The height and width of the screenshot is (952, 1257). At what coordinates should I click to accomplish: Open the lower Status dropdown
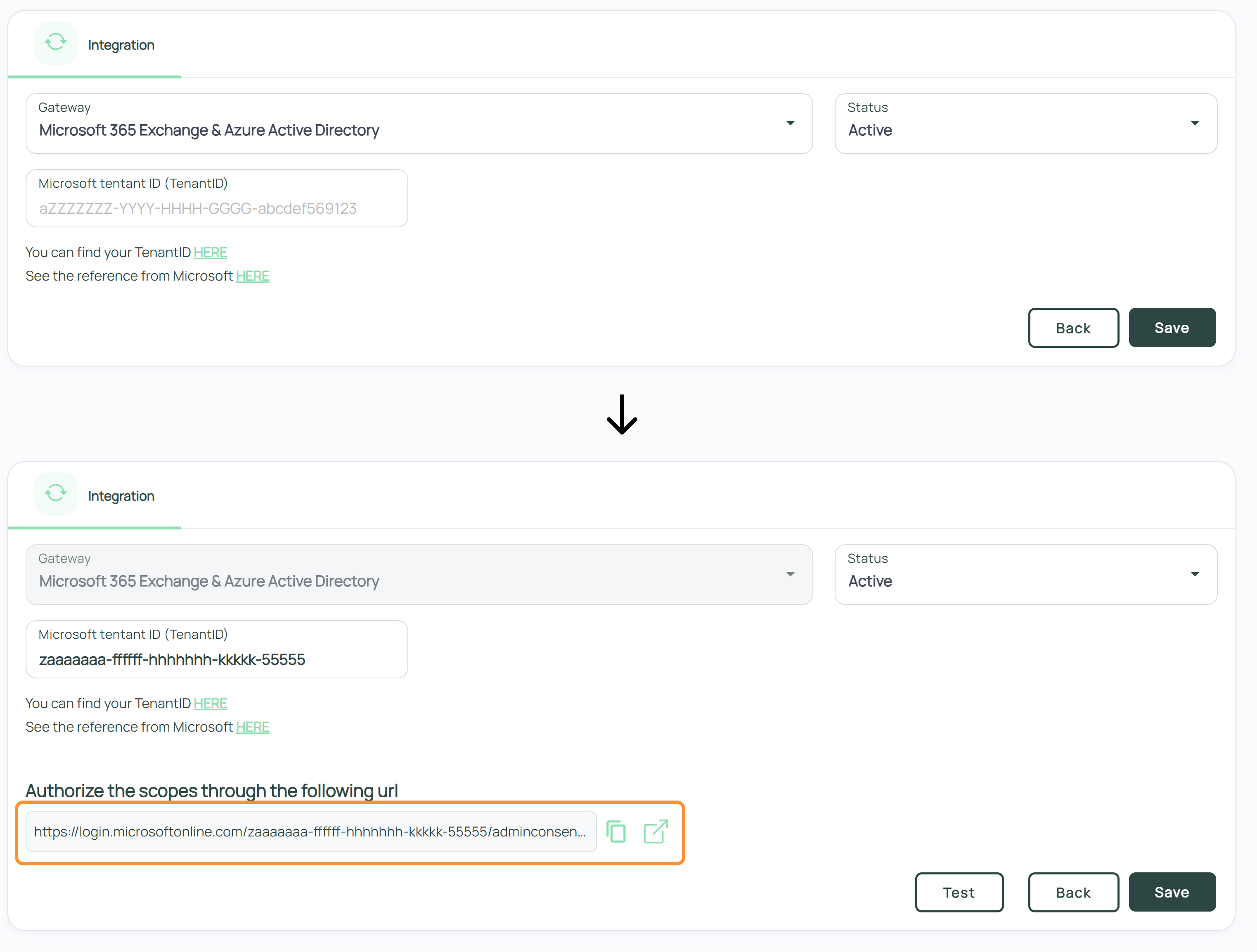tap(1195, 574)
